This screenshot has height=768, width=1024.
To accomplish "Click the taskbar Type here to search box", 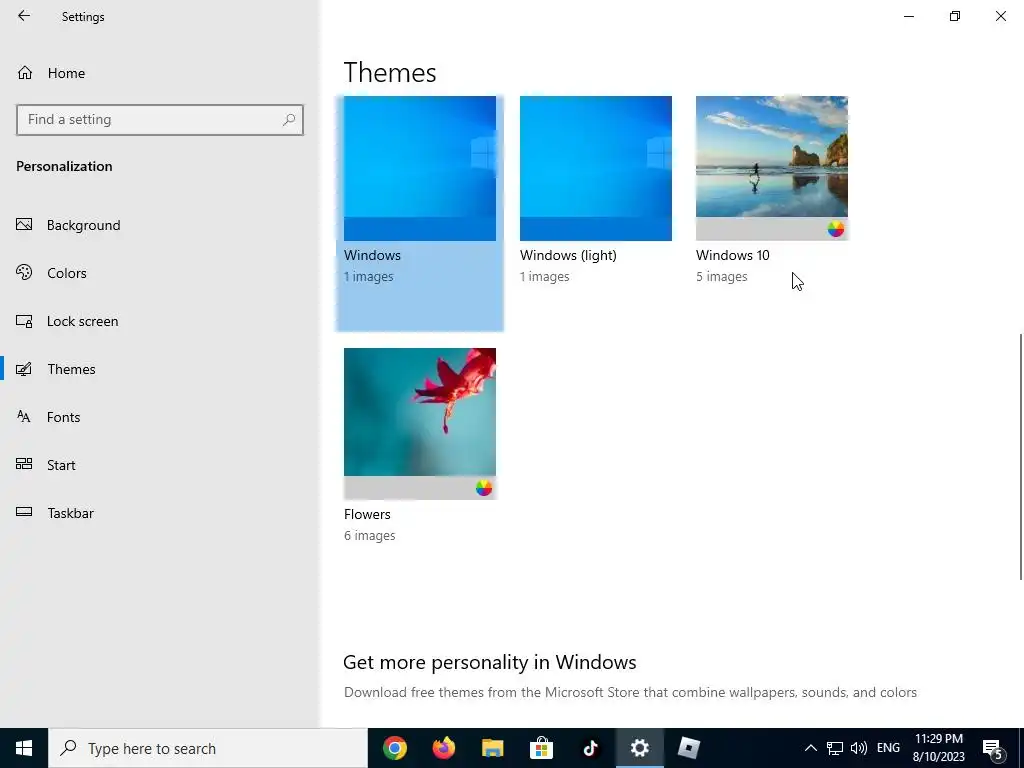I will coord(208,748).
